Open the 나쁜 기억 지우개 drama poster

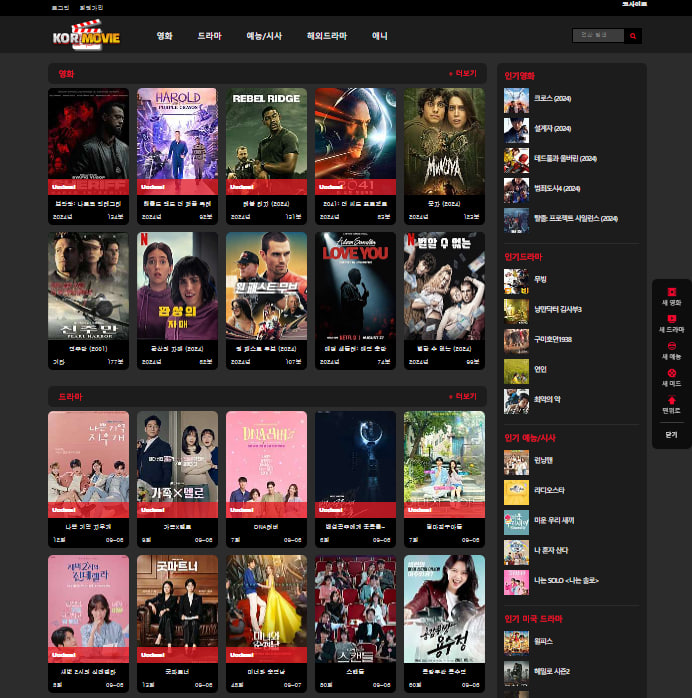pos(88,464)
